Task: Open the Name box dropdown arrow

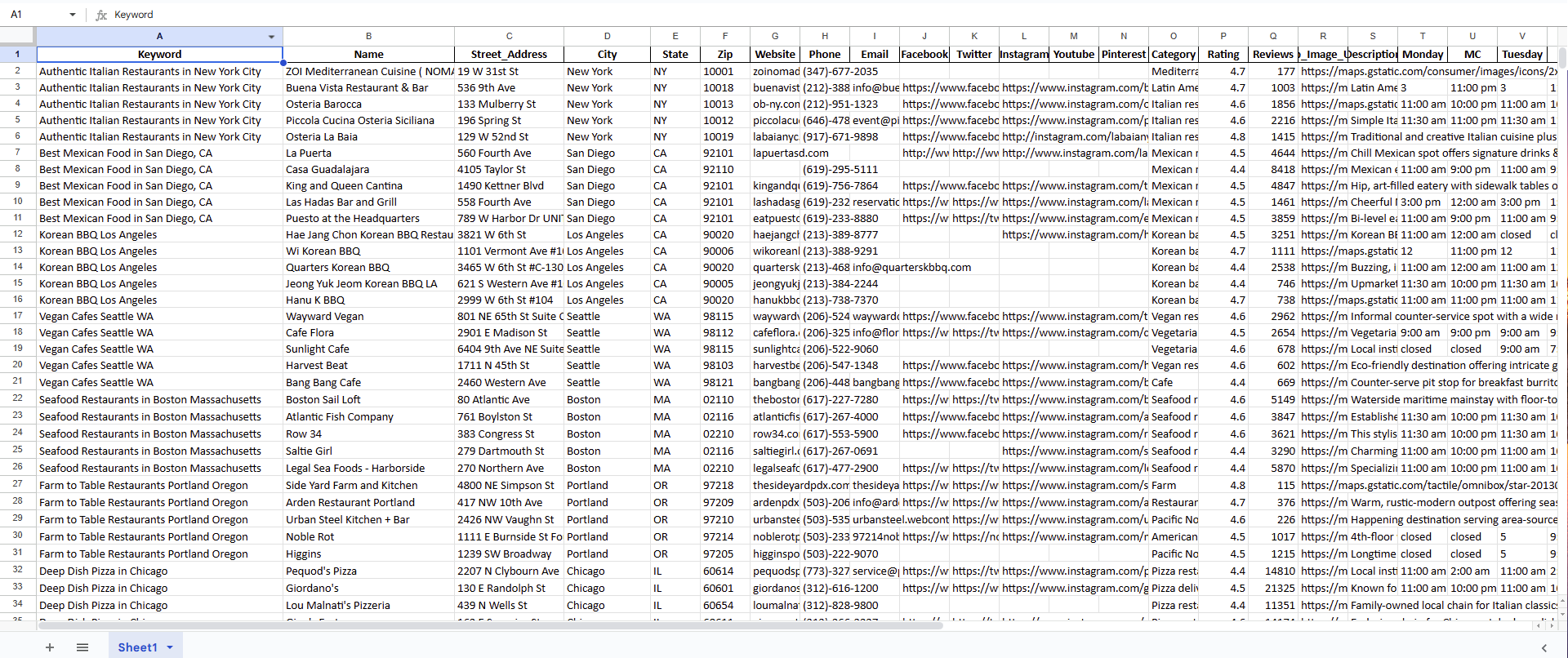Action: tap(73, 15)
